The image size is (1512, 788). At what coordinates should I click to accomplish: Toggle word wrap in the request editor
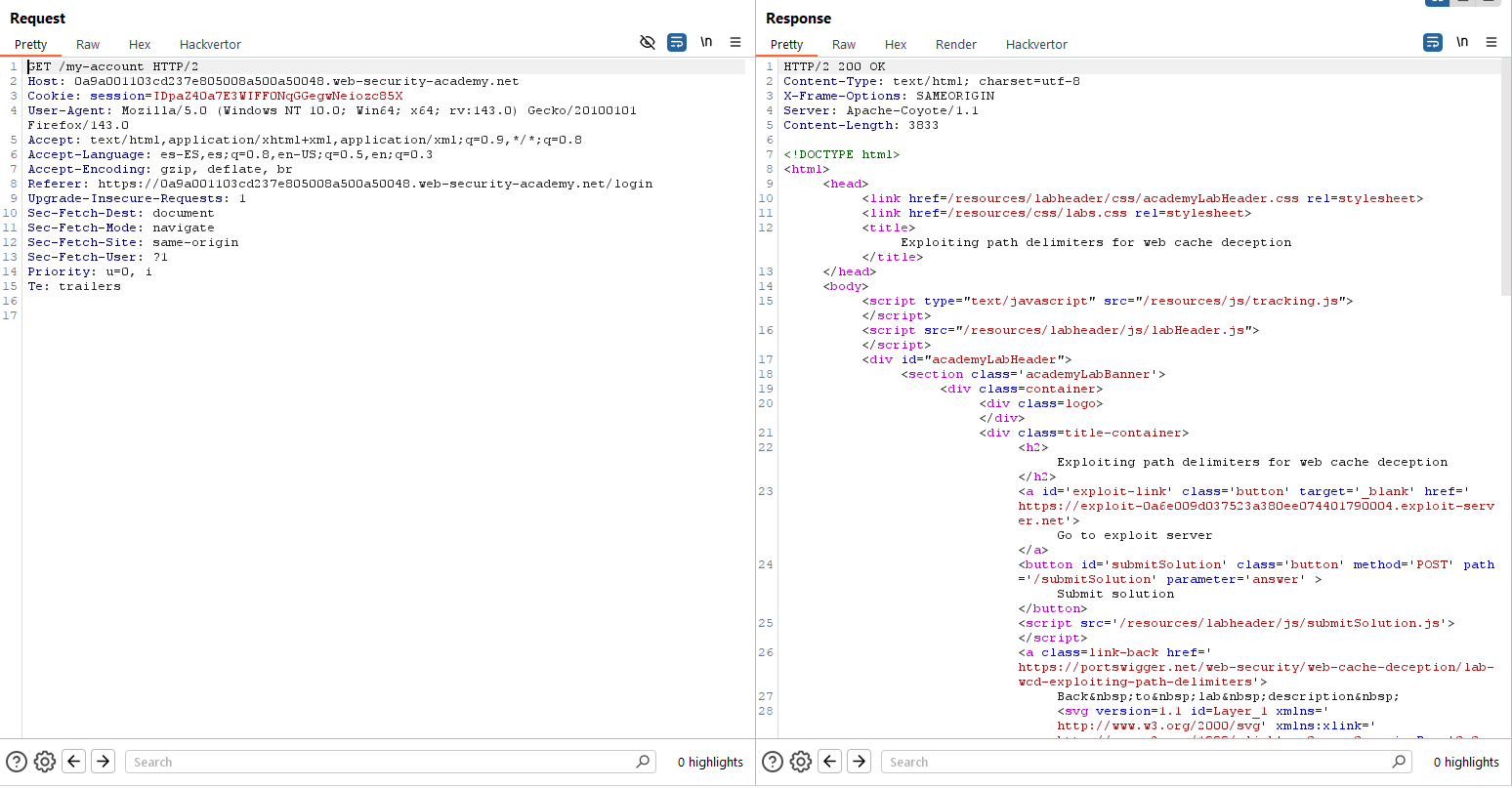pyautogui.click(x=677, y=42)
